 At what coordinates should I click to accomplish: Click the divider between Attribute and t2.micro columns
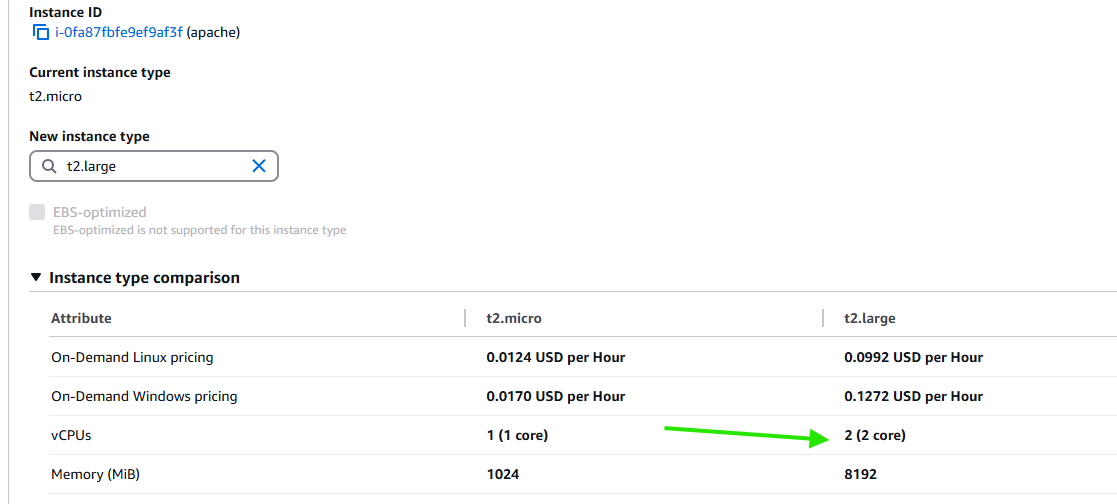[466, 318]
